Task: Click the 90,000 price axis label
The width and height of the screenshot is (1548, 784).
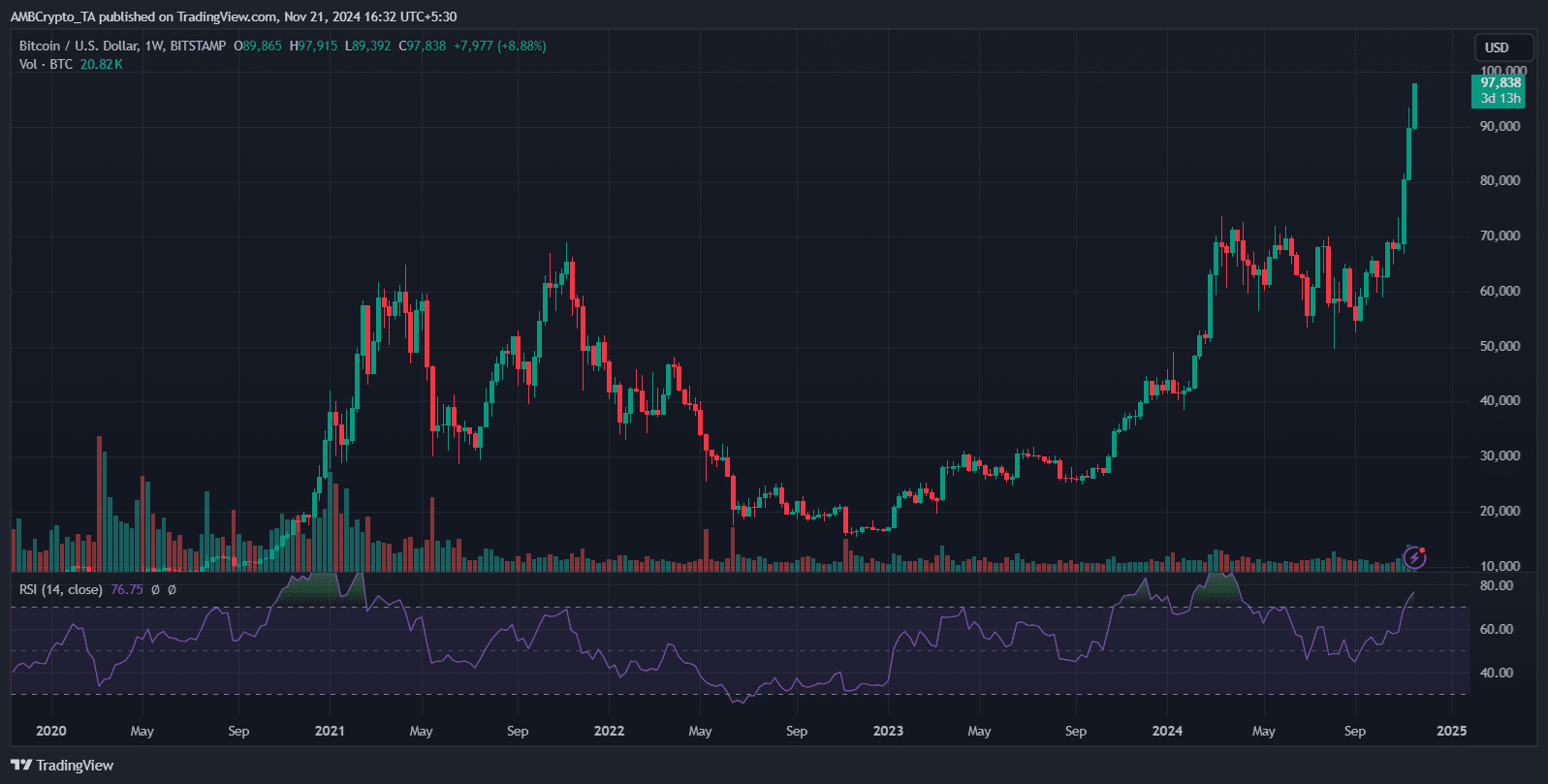Action: point(1500,126)
